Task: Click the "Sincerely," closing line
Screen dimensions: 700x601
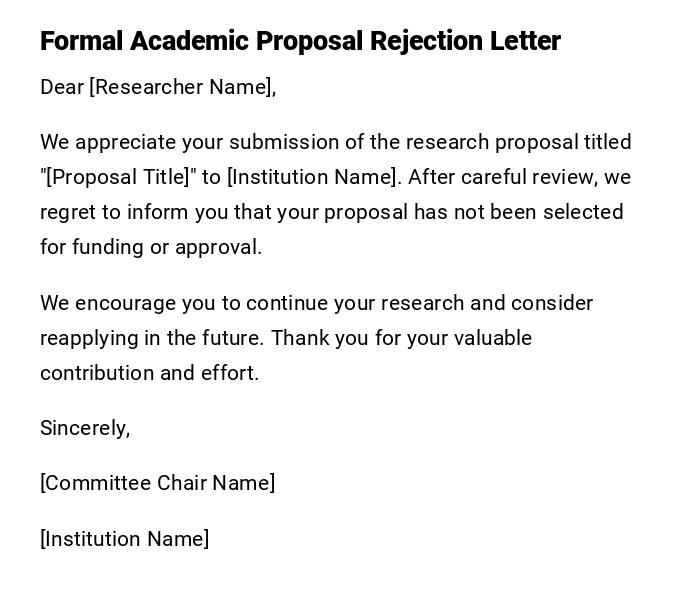Action: pos(85,428)
